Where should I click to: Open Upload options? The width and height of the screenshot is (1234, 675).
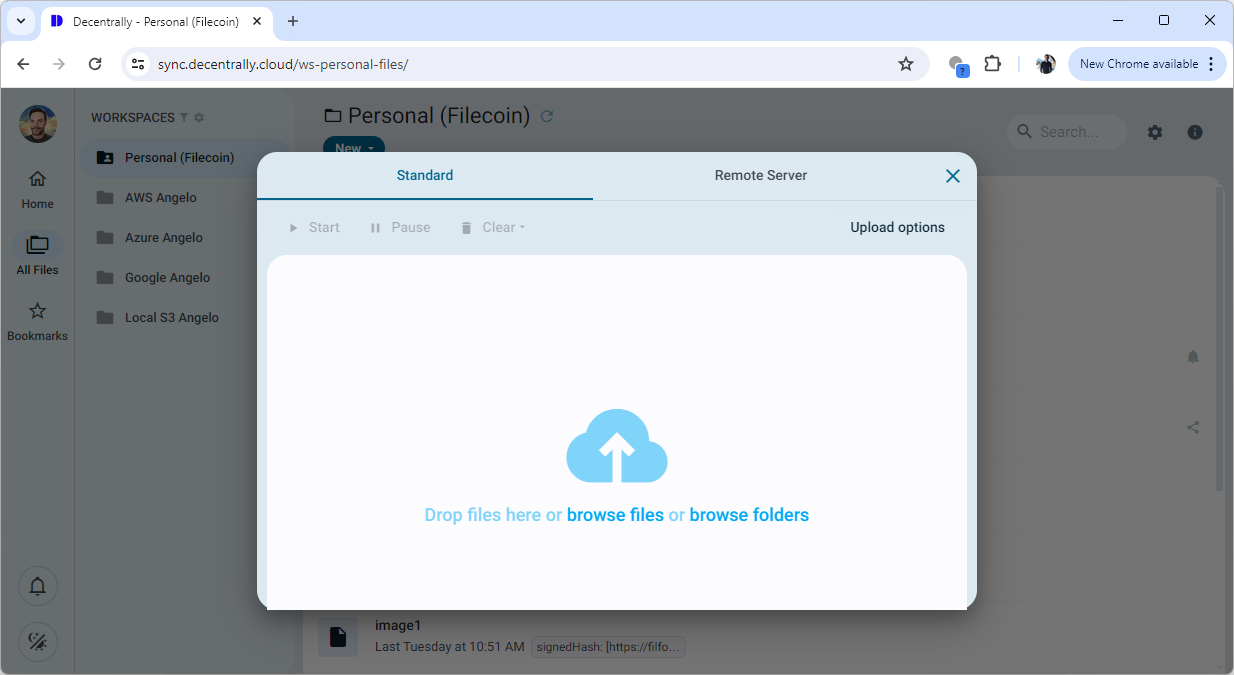coord(897,228)
